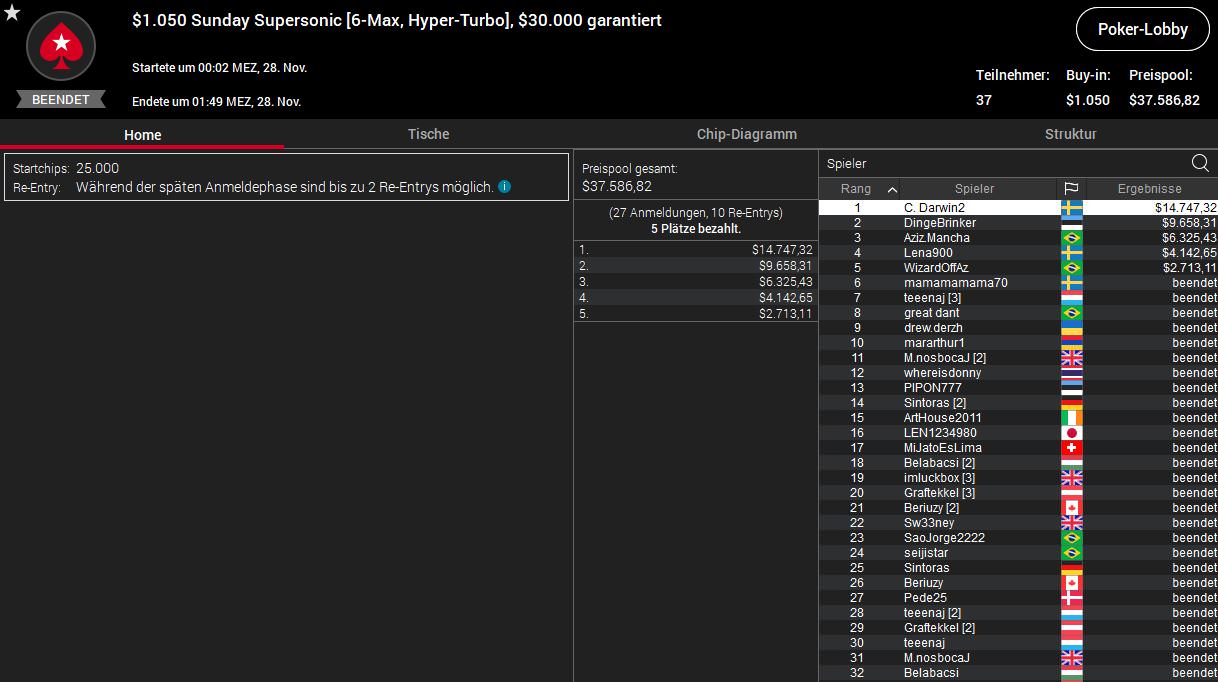Click the Japan flag beside LEN1234980

click(1071, 433)
